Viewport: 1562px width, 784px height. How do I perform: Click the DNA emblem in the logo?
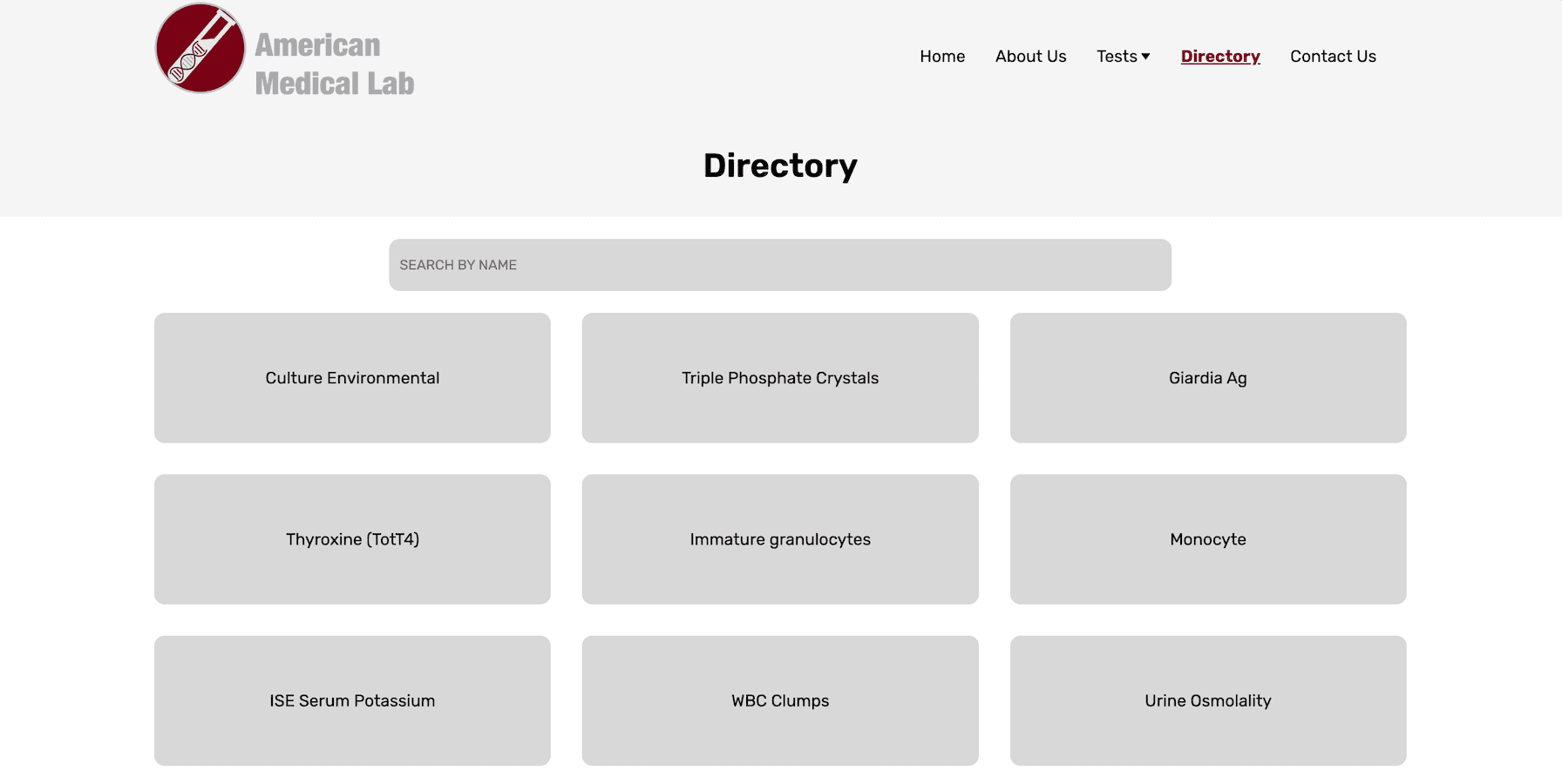200,47
